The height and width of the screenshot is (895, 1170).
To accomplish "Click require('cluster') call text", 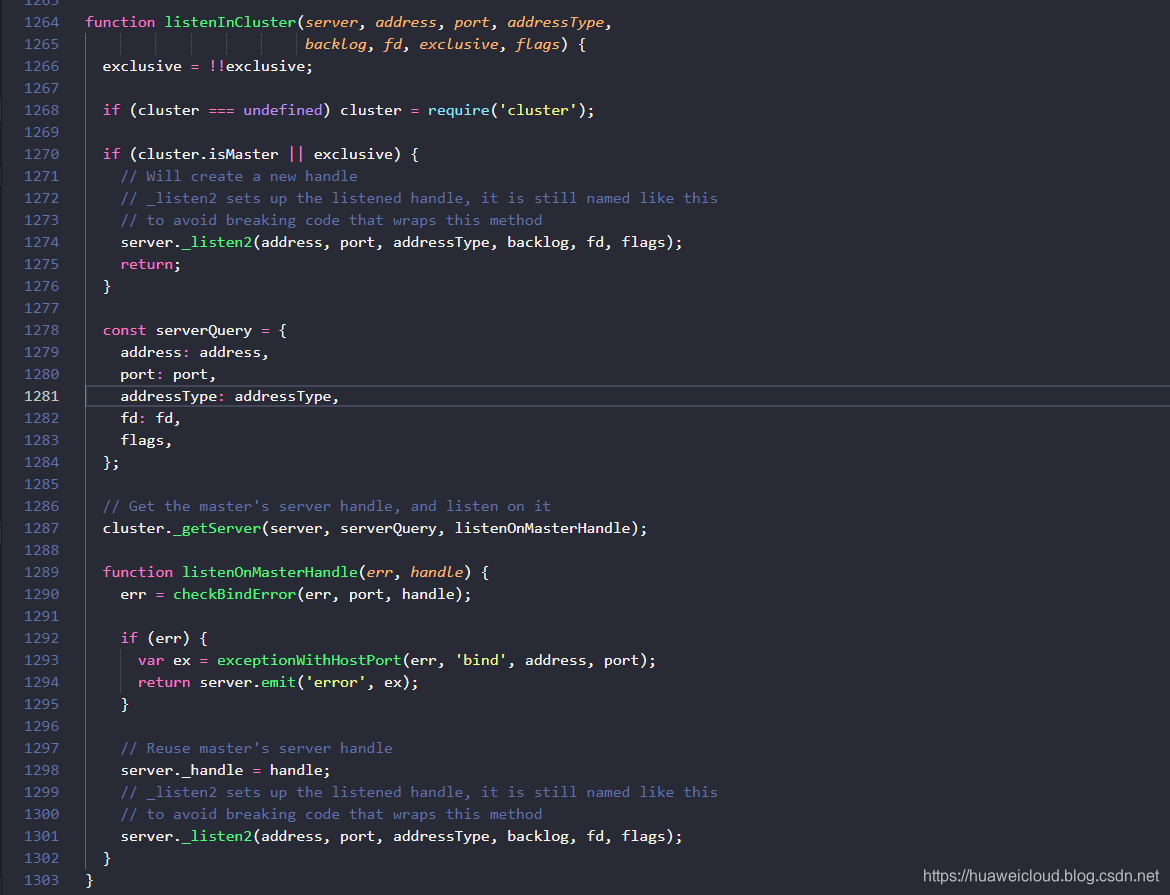I will [507, 110].
